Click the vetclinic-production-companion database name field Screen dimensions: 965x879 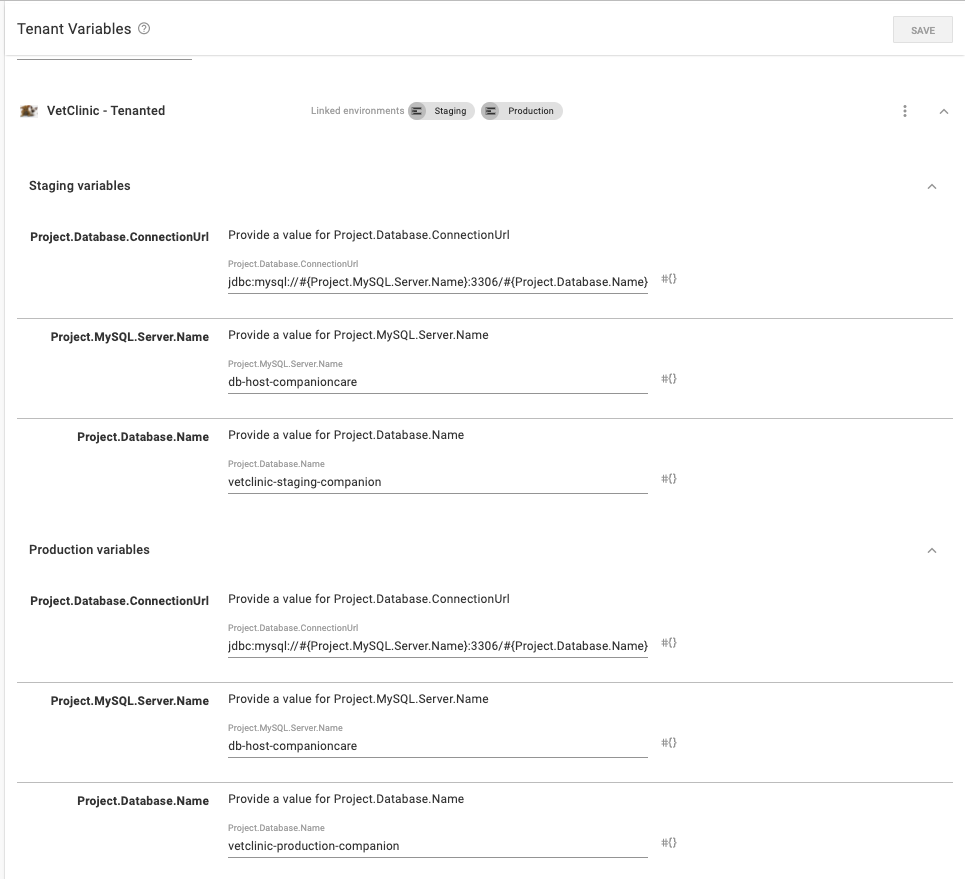437,846
